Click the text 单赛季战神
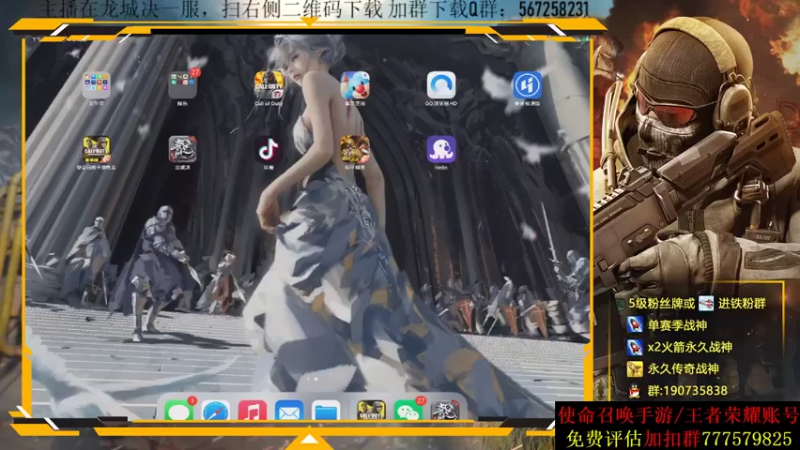 coord(677,325)
